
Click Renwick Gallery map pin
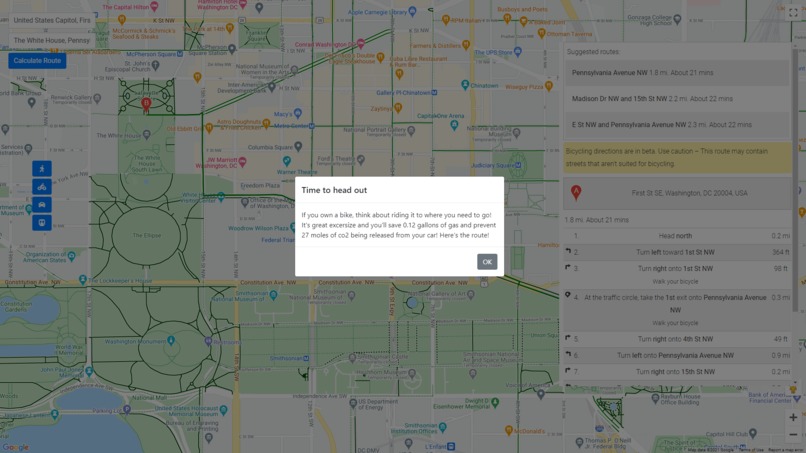click(97, 98)
